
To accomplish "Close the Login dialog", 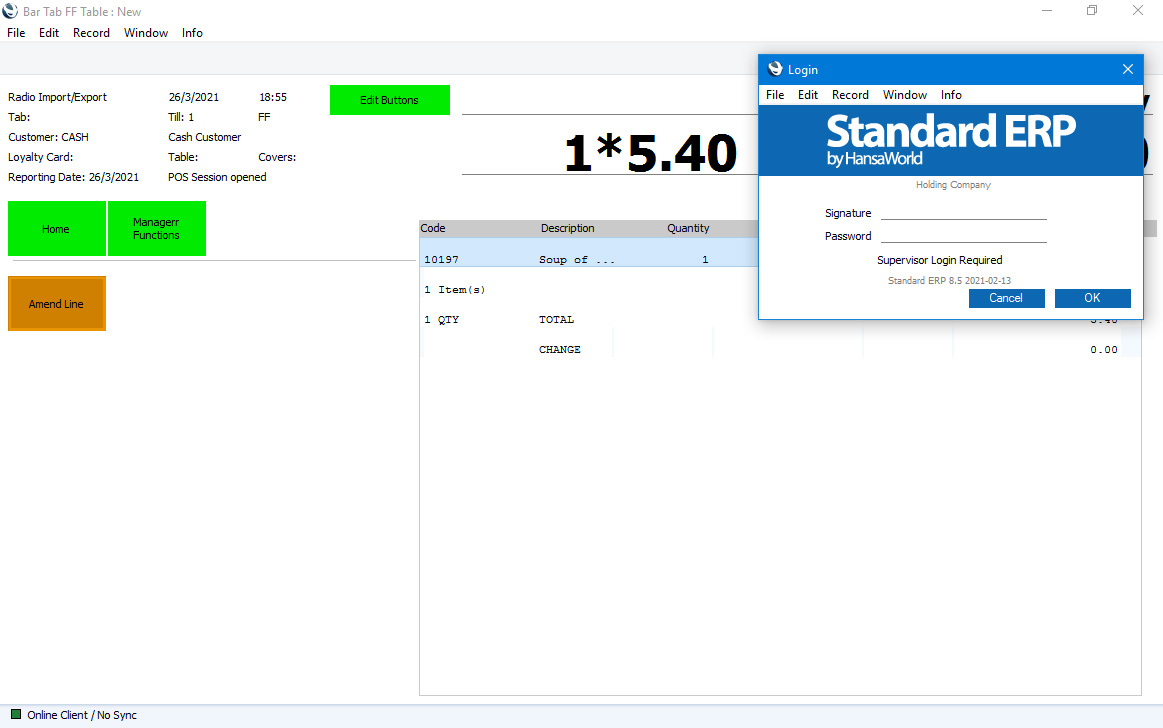I will 1127,69.
